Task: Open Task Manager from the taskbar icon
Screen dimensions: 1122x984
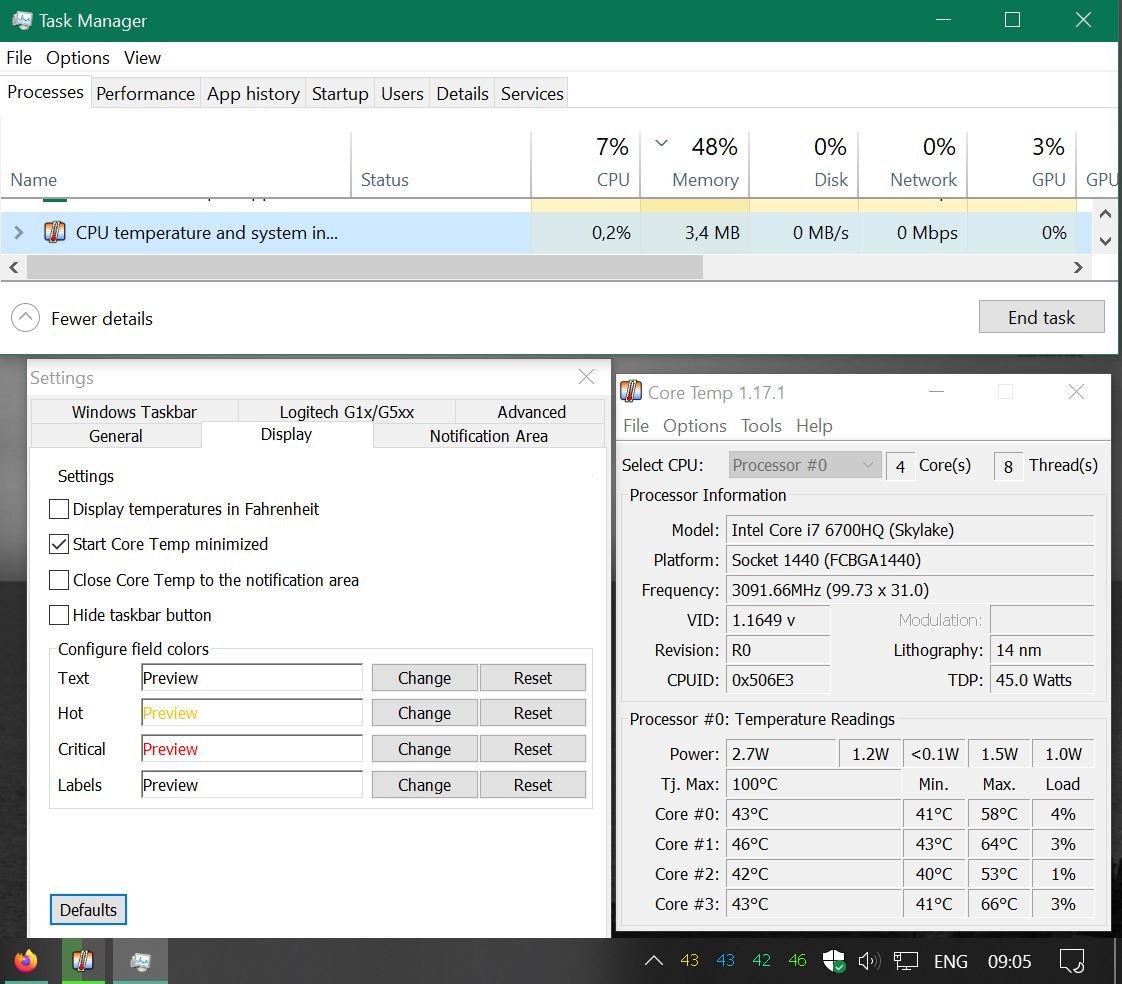Action: [140, 961]
